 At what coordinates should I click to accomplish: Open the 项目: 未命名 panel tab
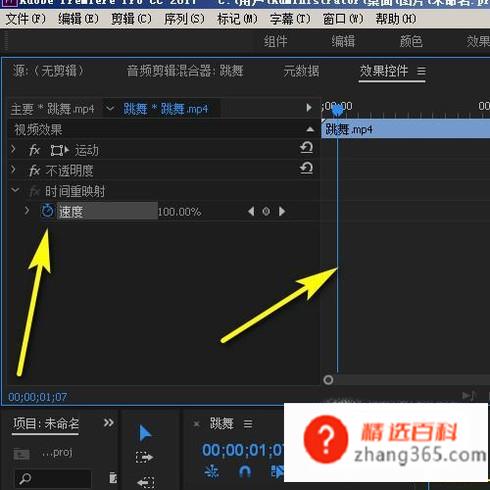pyautogui.click(x=46, y=424)
